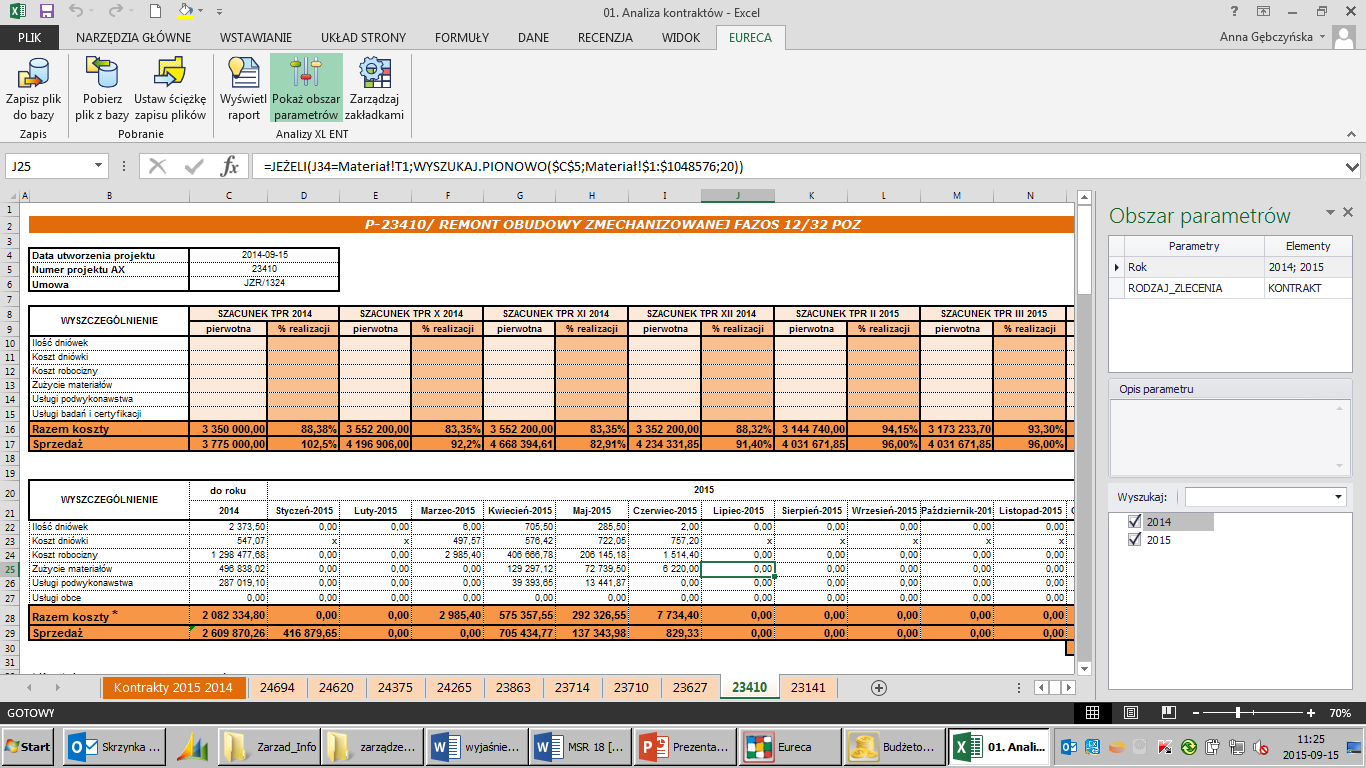Open the Name Box dropdown arrow

coord(98,166)
